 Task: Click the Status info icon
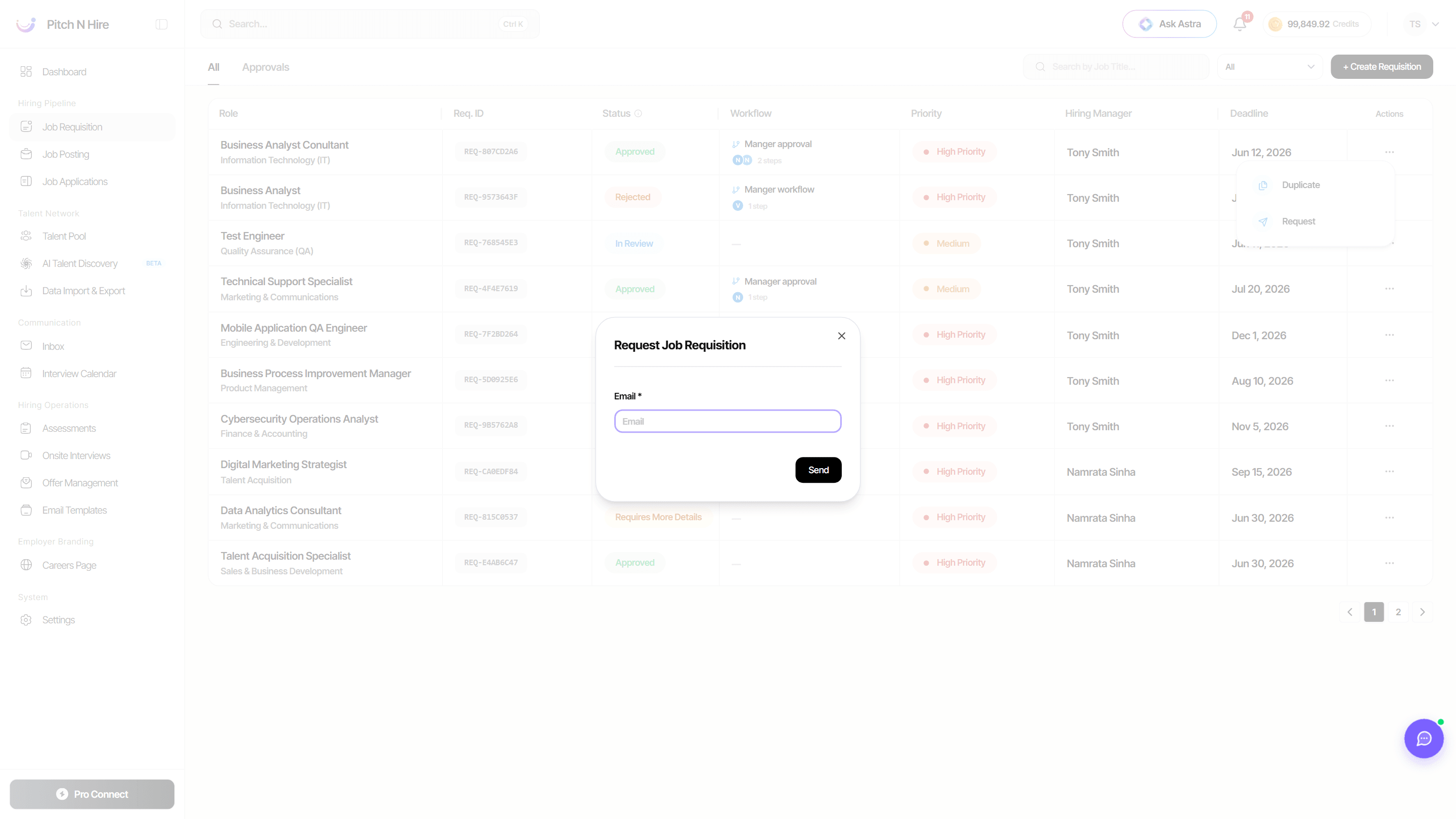638,113
